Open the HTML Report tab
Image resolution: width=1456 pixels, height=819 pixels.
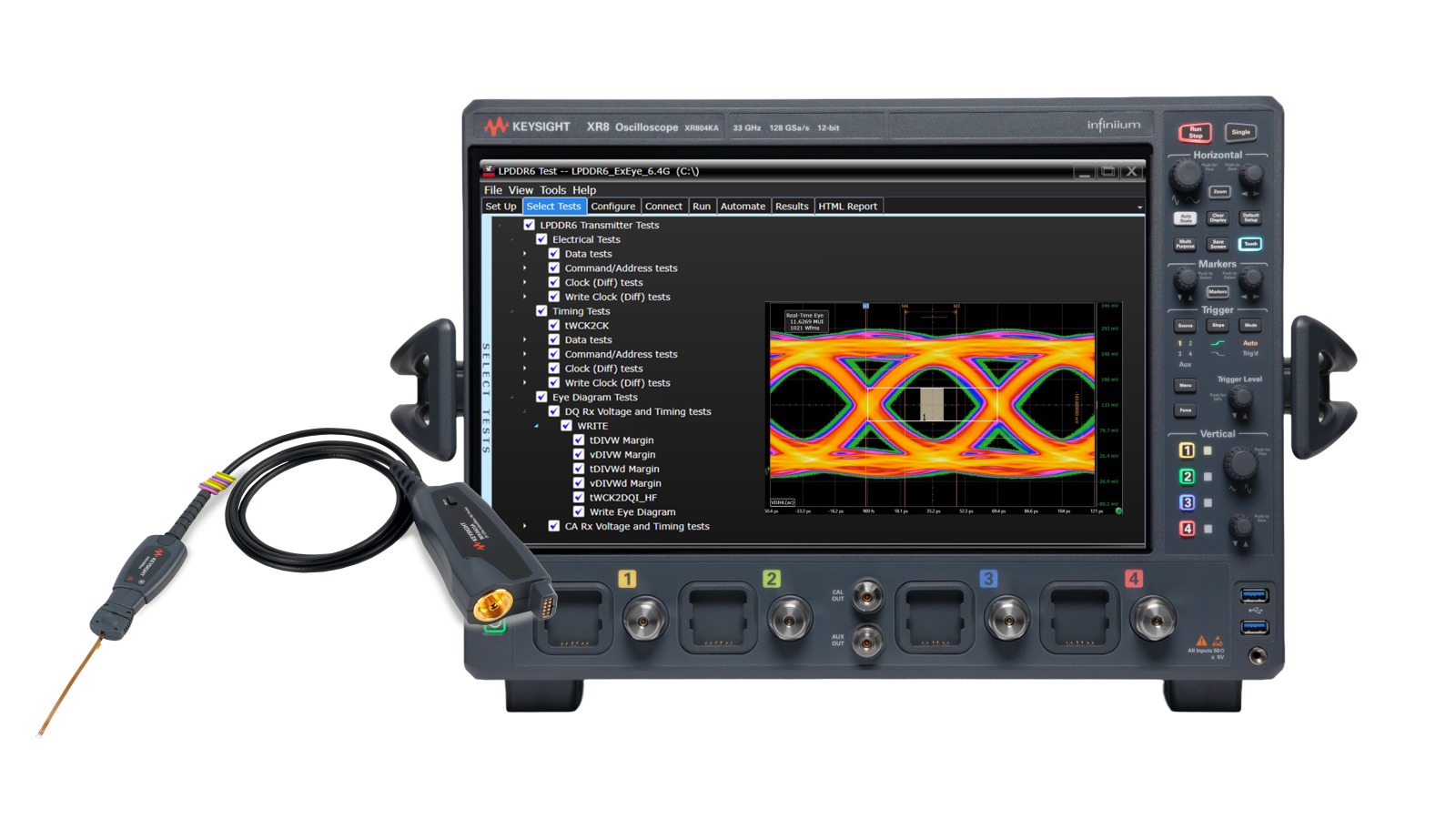[848, 207]
